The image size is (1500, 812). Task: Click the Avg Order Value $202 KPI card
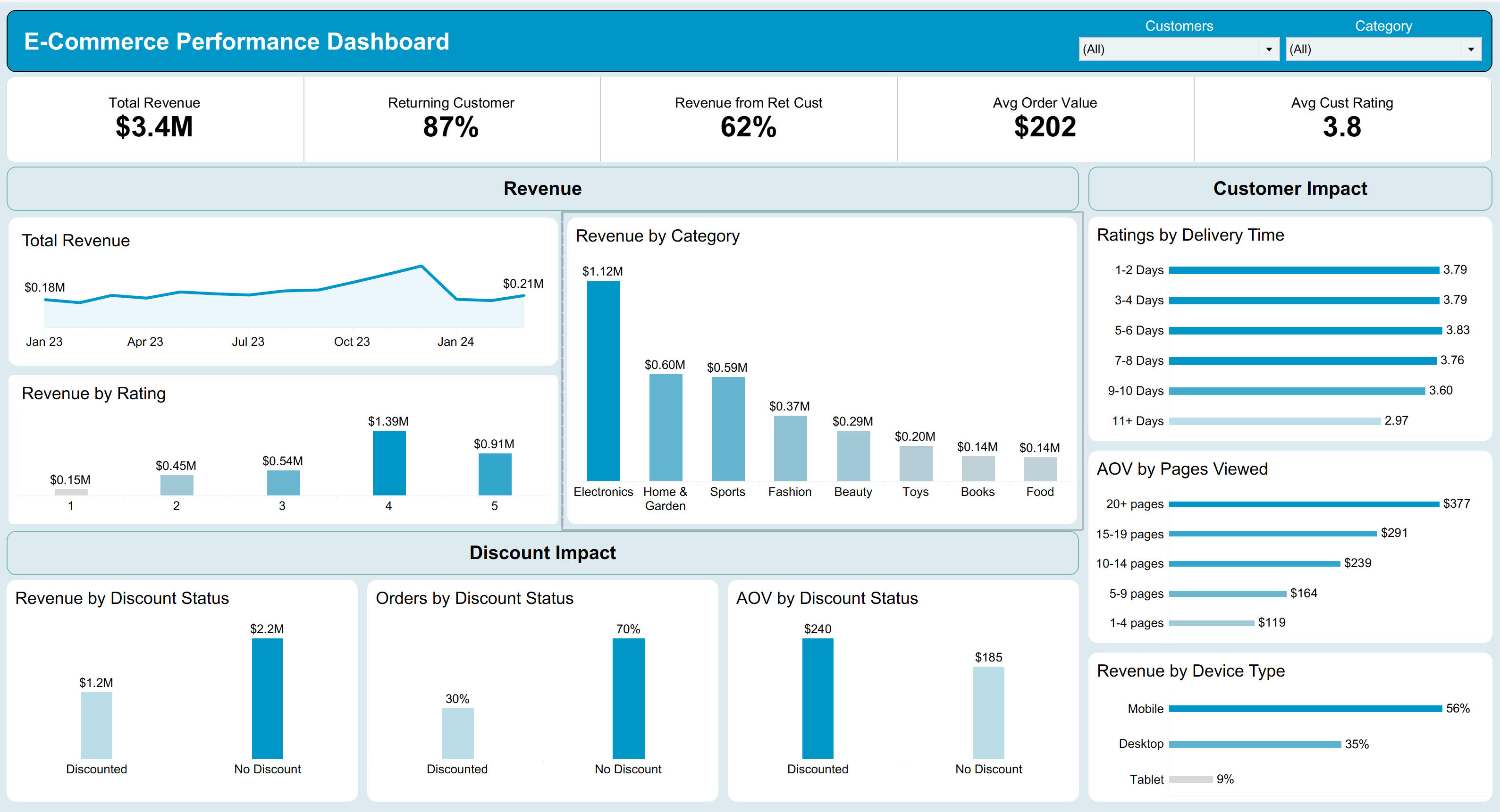tap(1045, 119)
